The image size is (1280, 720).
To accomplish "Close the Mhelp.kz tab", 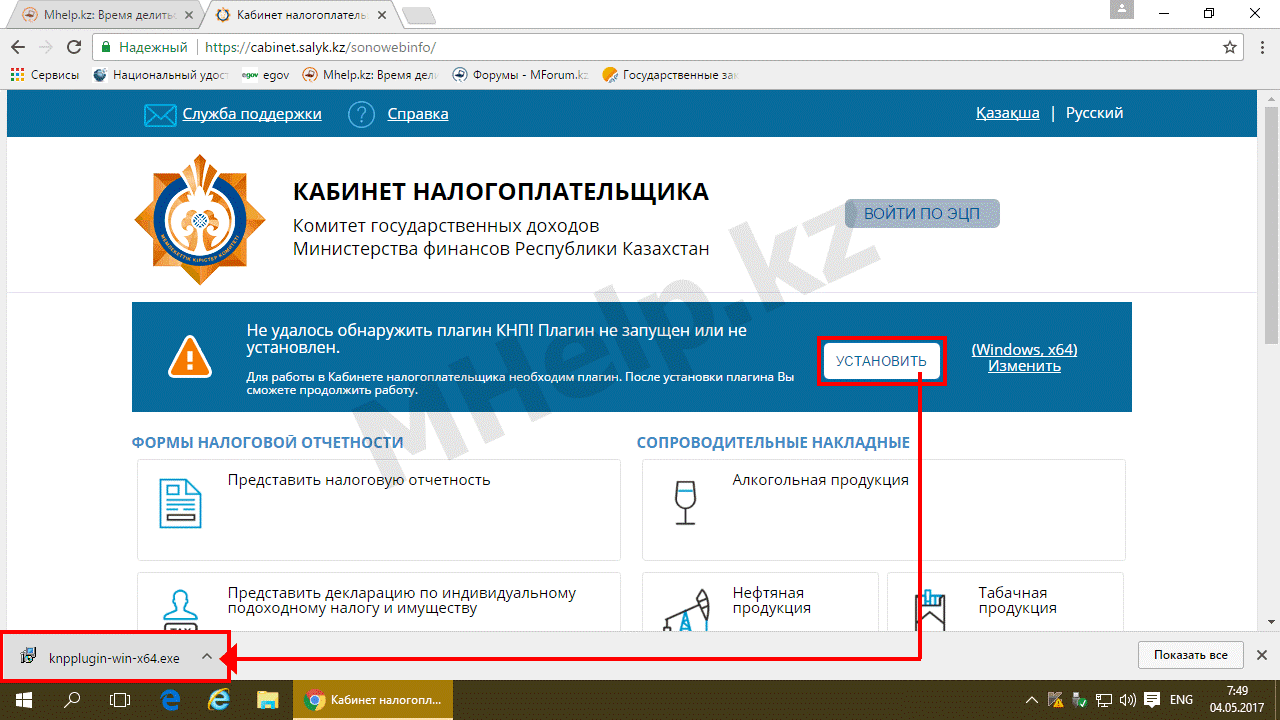I will 188,15.
